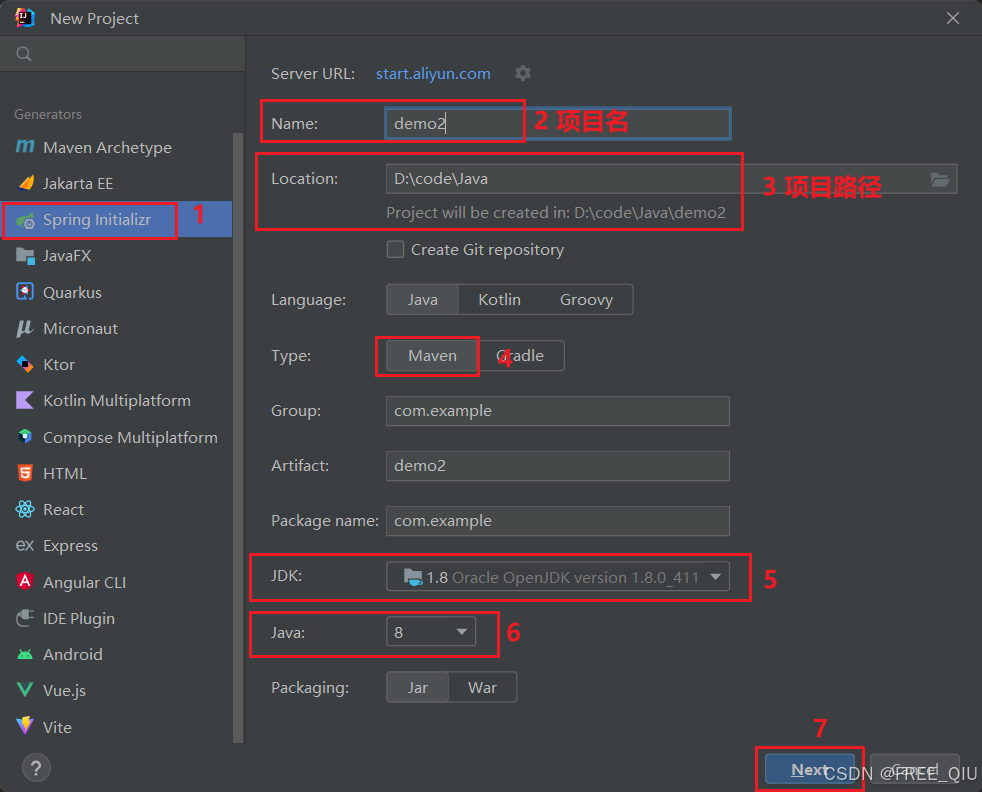Screen dimensions: 982x792
Task: Click the HTML5 shield icon
Action: [x=25, y=473]
